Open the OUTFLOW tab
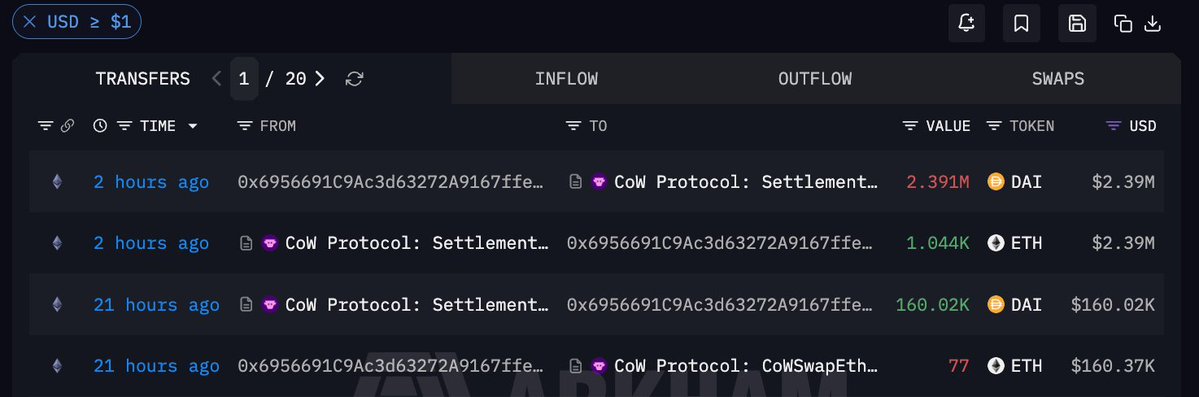 [815, 79]
